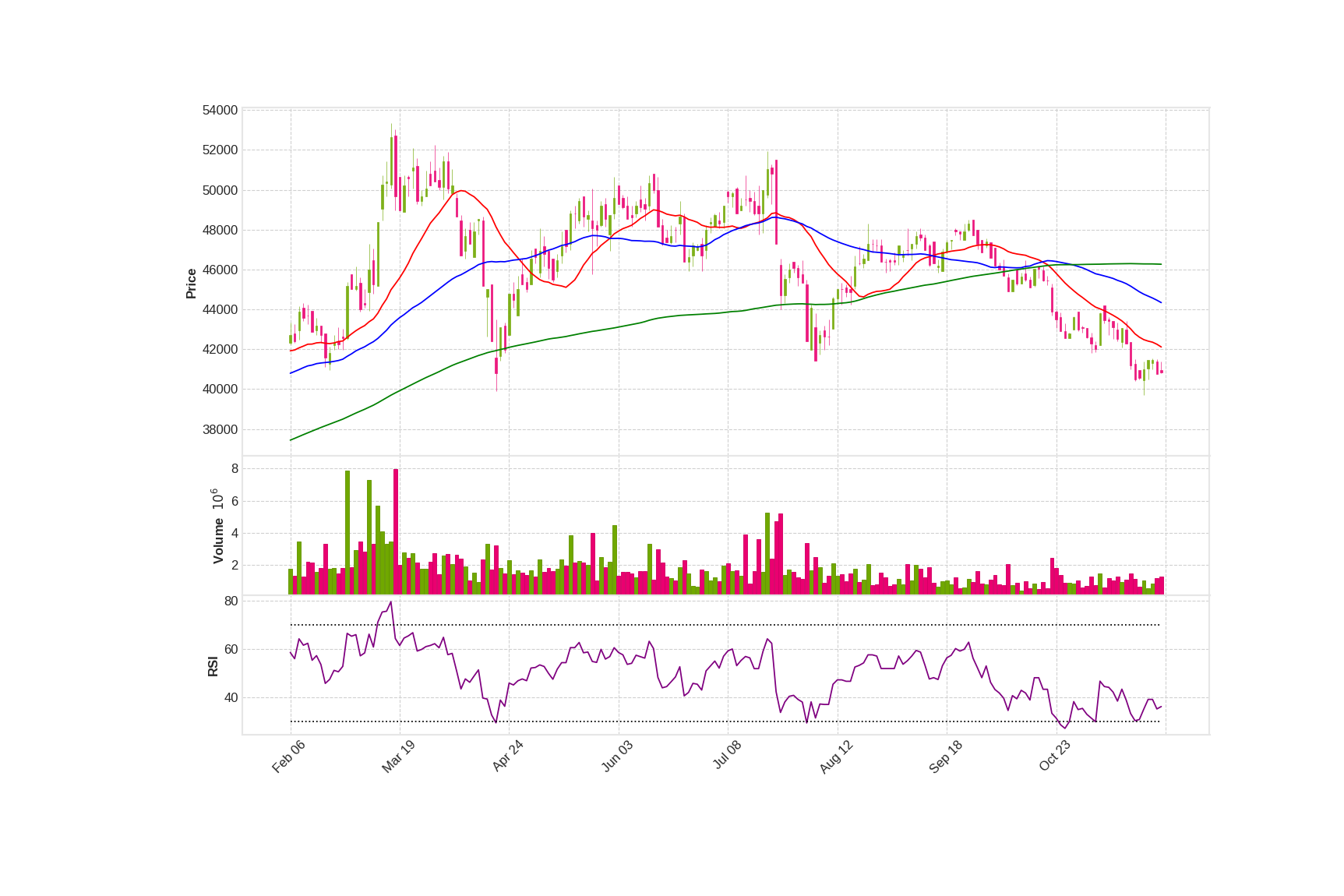Viewport: 1344px width, 896px height.
Task: Click the RSI axis label 60
Action: pos(231,649)
